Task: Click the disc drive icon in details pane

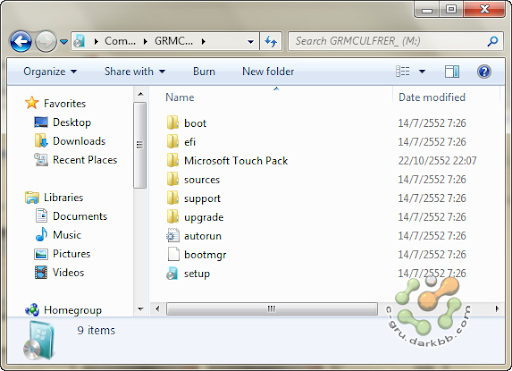Action: coord(38,341)
